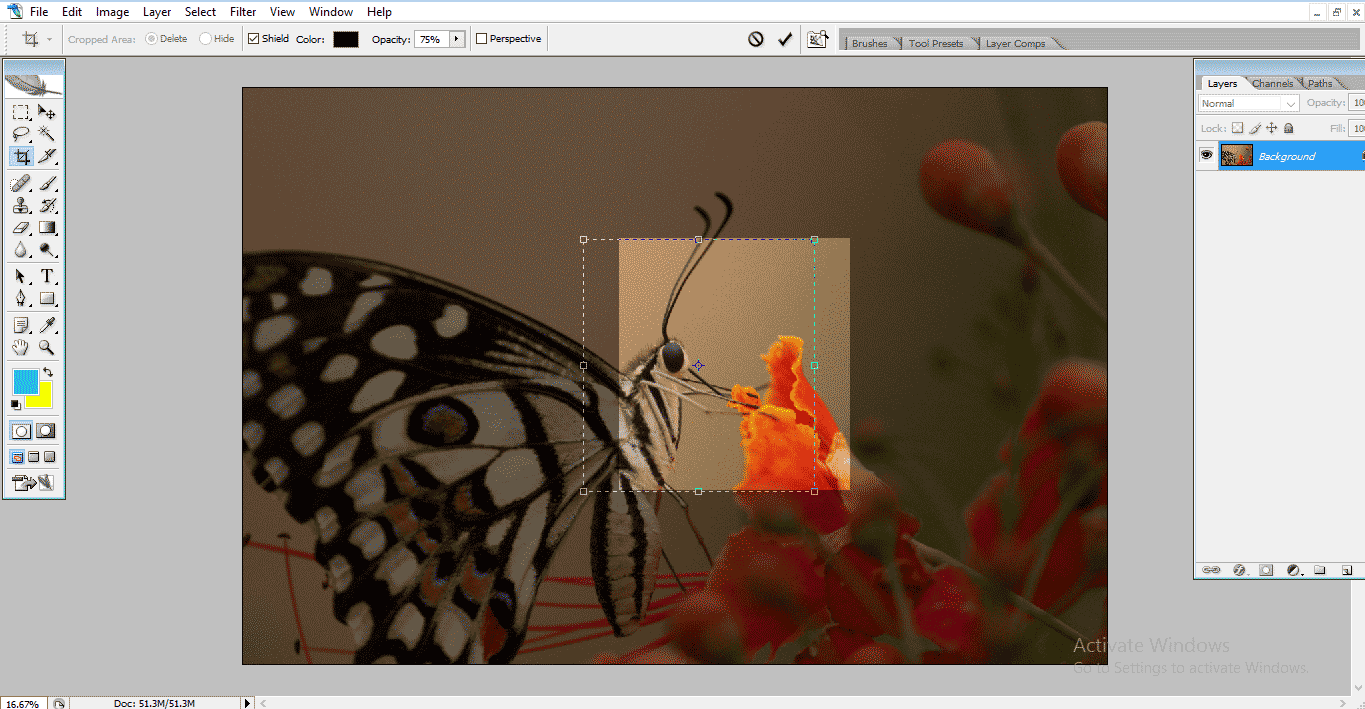Choose Delete cropped area radio option
Screen dimensions: 1365x709
151,39
